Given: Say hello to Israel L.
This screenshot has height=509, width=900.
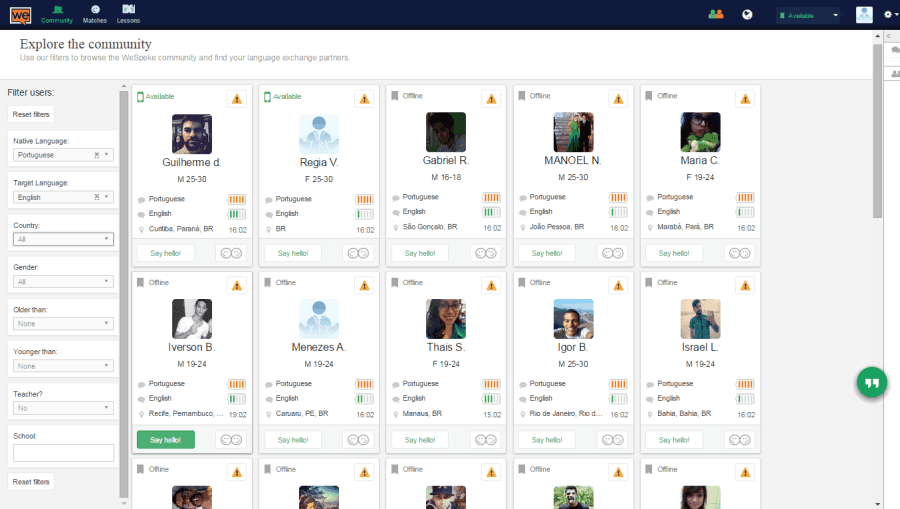Looking at the screenshot, I should [x=674, y=440].
